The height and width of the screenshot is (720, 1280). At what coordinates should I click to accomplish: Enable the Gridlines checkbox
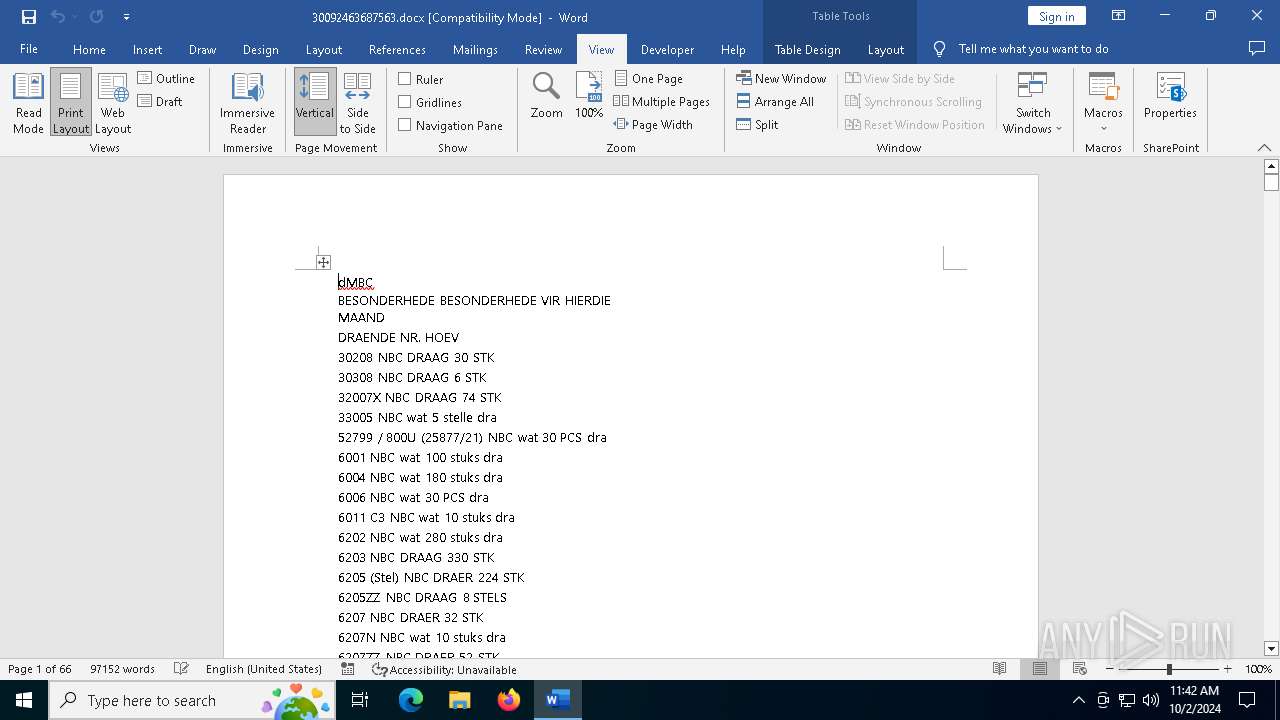430,102
